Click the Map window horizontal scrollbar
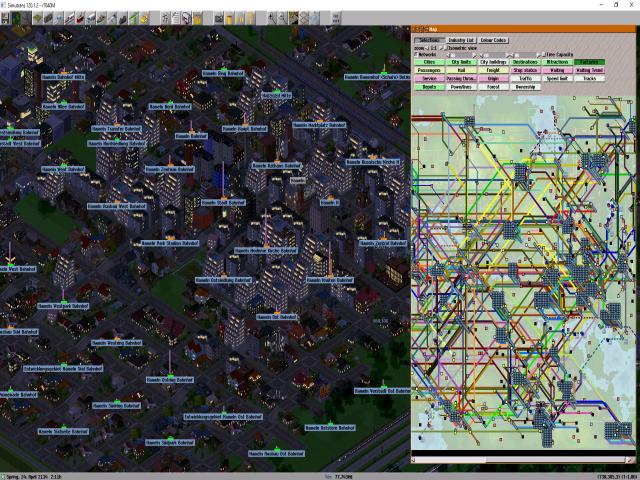Screen dimensions: 640x480 [523, 460]
